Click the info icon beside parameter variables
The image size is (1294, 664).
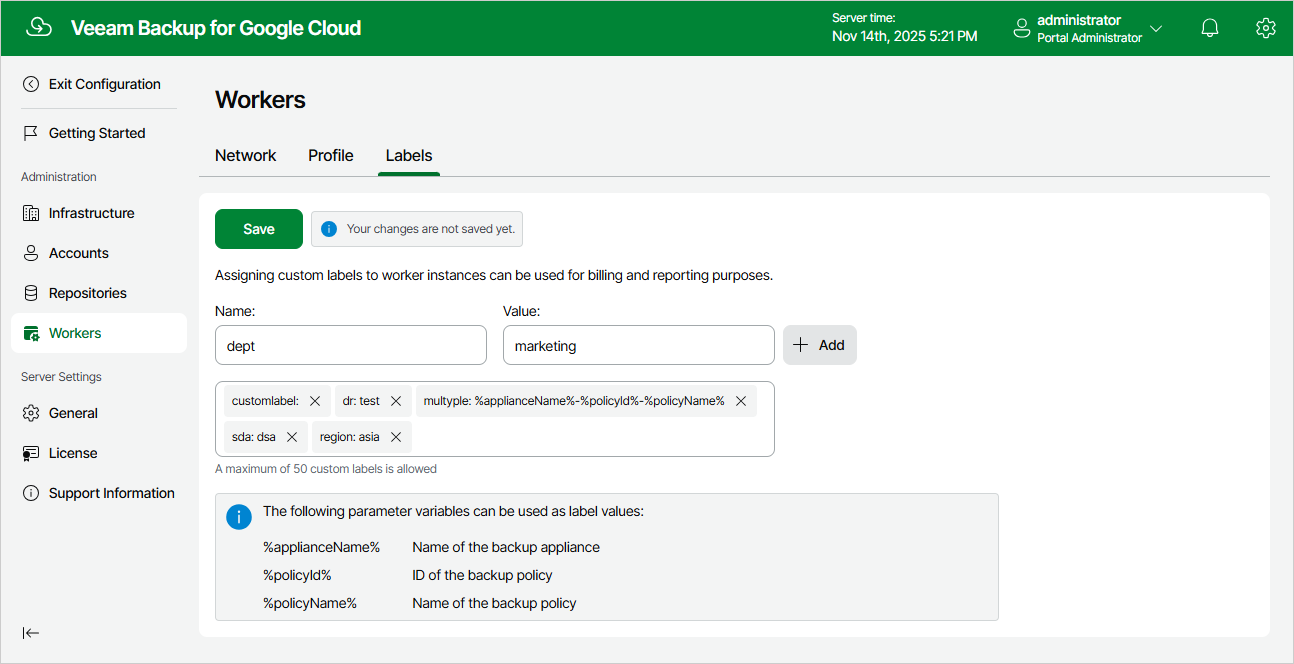(x=239, y=517)
